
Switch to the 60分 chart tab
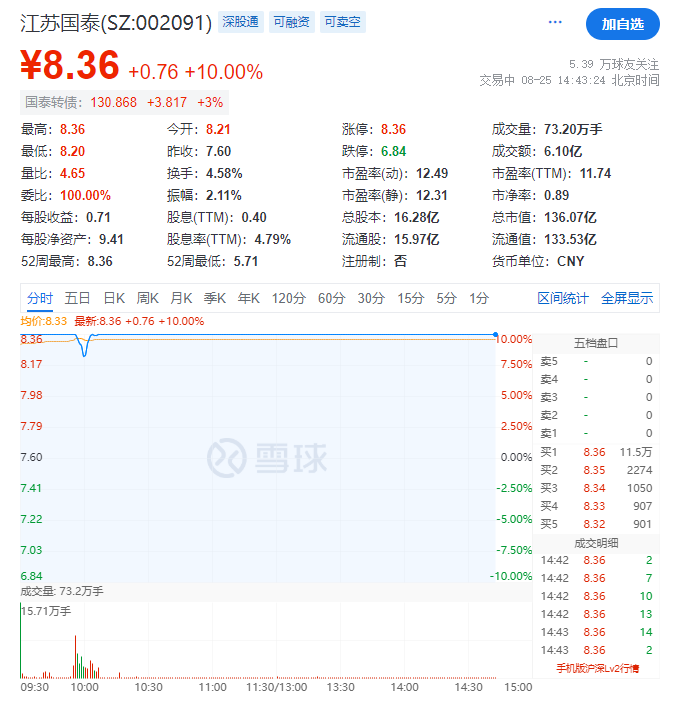pos(331,298)
